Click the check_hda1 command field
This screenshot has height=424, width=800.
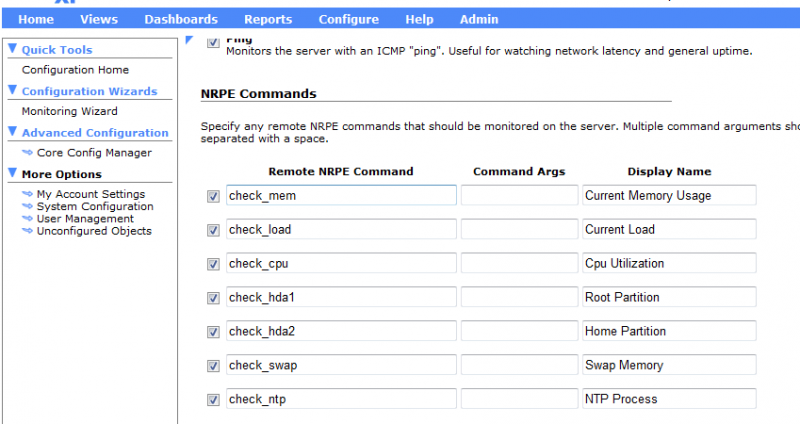coord(341,297)
